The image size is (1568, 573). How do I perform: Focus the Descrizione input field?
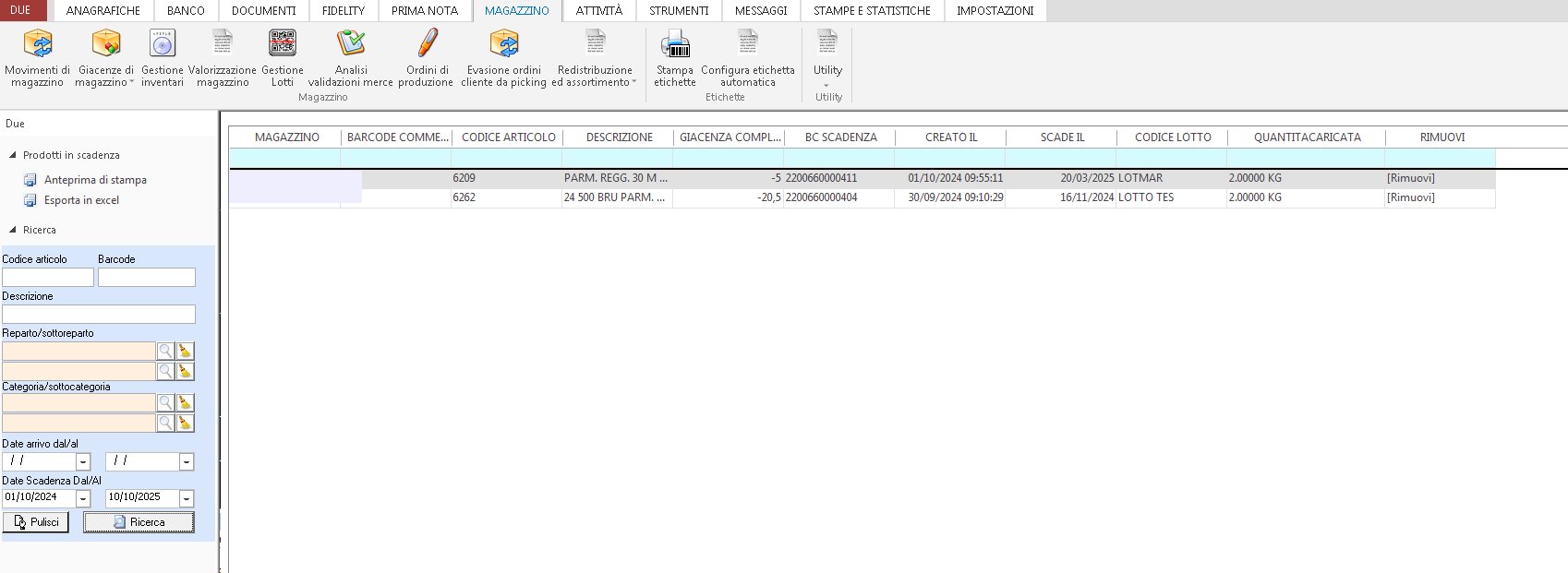(x=99, y=314)
